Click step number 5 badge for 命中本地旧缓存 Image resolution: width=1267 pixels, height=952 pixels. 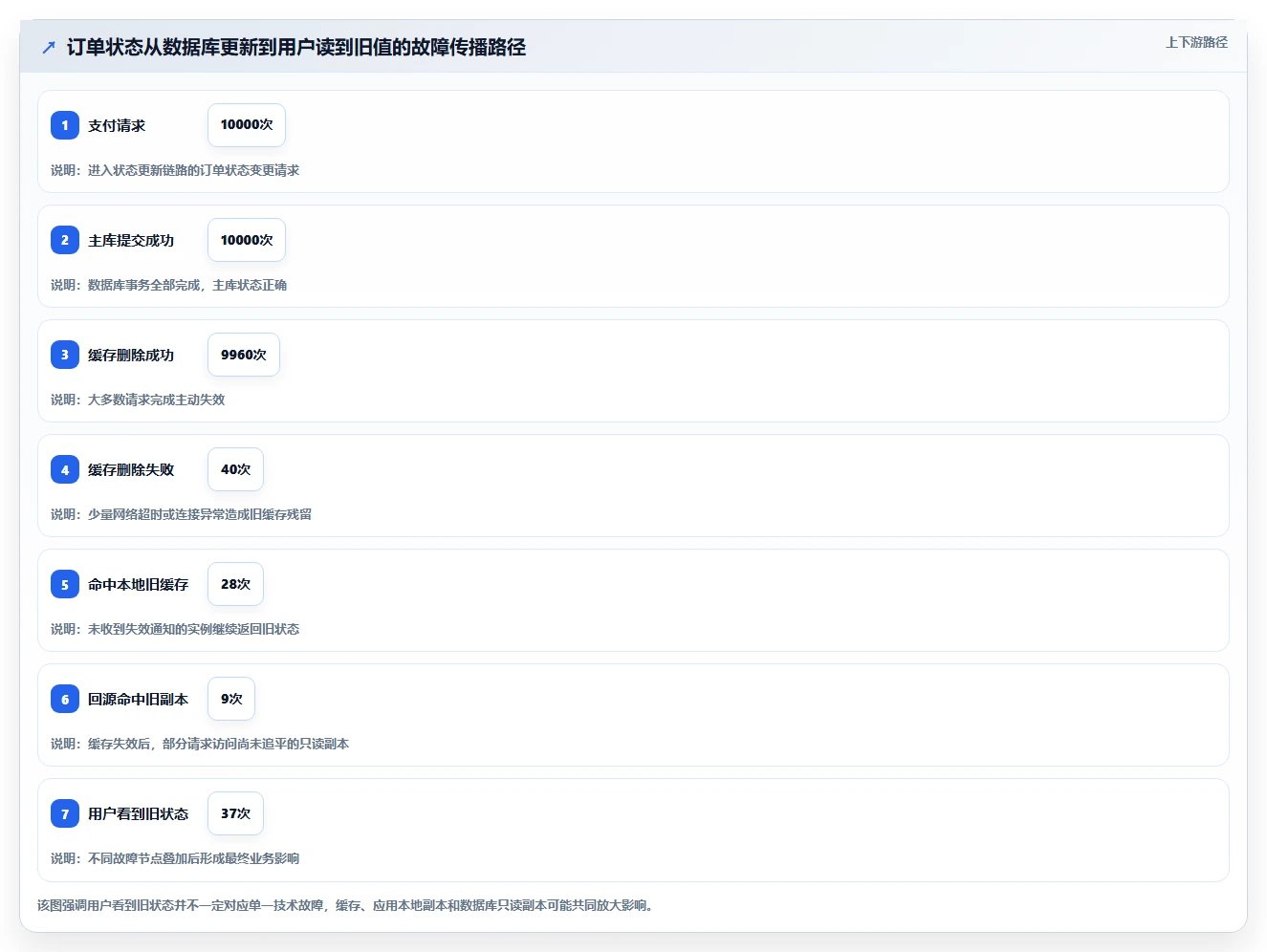(x=65, y=584)
